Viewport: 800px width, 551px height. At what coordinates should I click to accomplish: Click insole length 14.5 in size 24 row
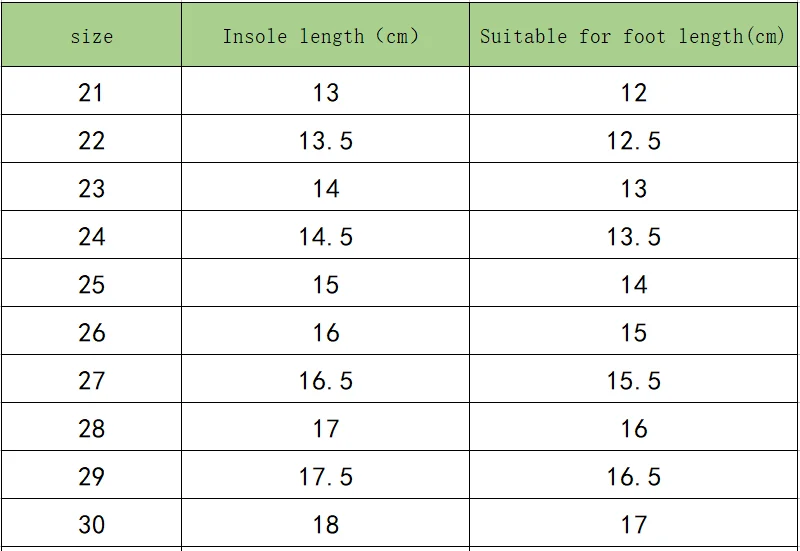(326, 237)
